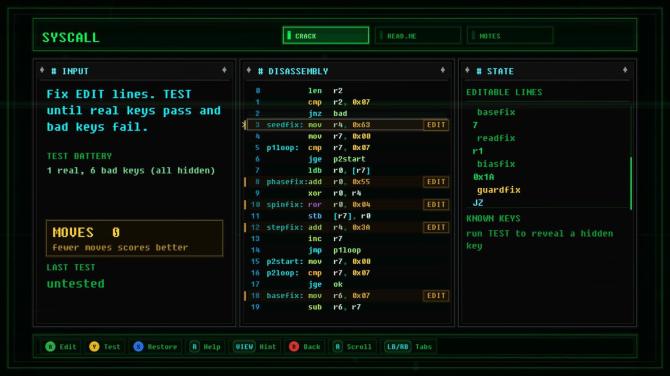Screen dimensions: 670x376
Task: Select line 14 jmp p1loop
Action: [347, 250]
